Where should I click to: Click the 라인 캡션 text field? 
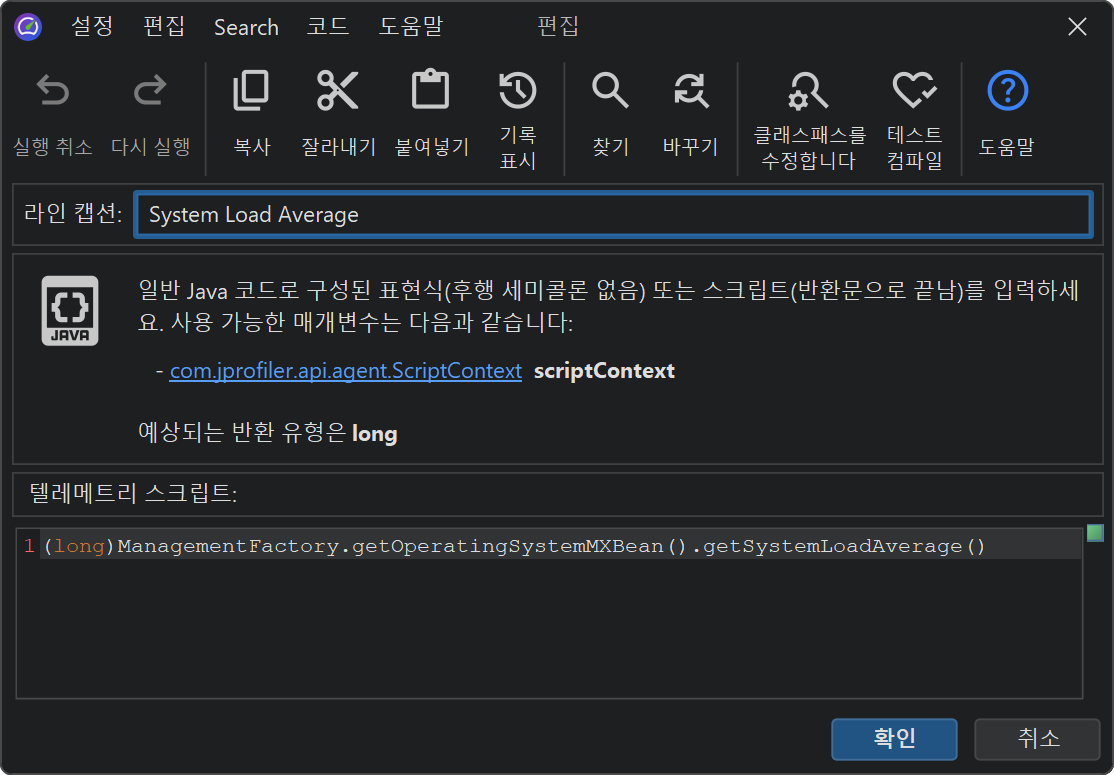pyautogui.click(x=612, y=215)
